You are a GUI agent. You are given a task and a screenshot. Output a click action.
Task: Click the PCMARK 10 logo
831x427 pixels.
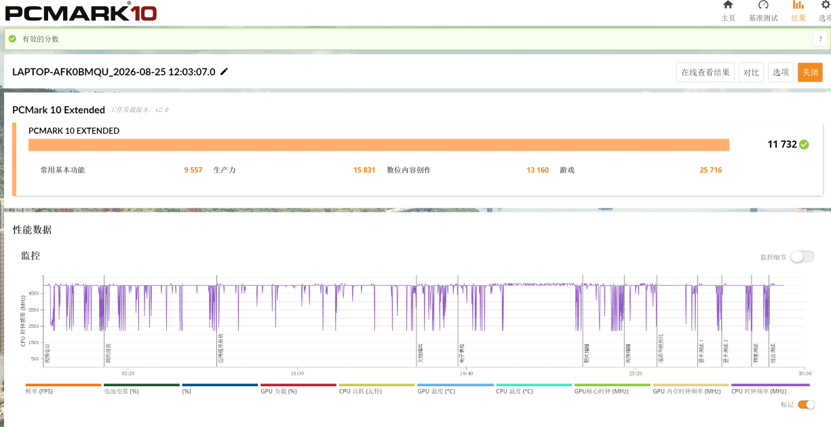point(81,11)
